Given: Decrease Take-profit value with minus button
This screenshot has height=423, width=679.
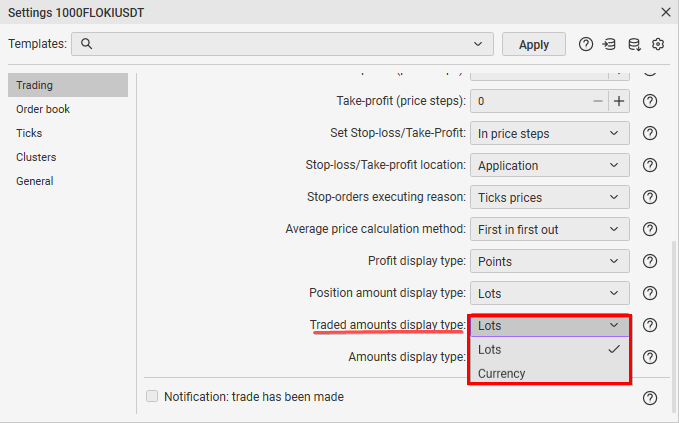Looking at the screenshot, I should (598, 101).
